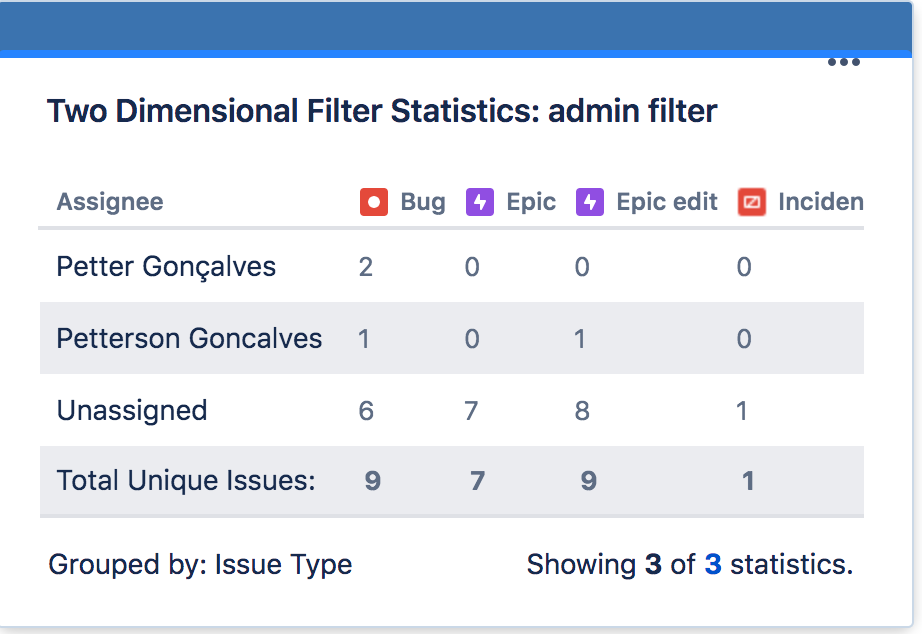922x634 pixels.
Task: Click Incident count 1 for Unassigned
Action: [x=744, y=410]
